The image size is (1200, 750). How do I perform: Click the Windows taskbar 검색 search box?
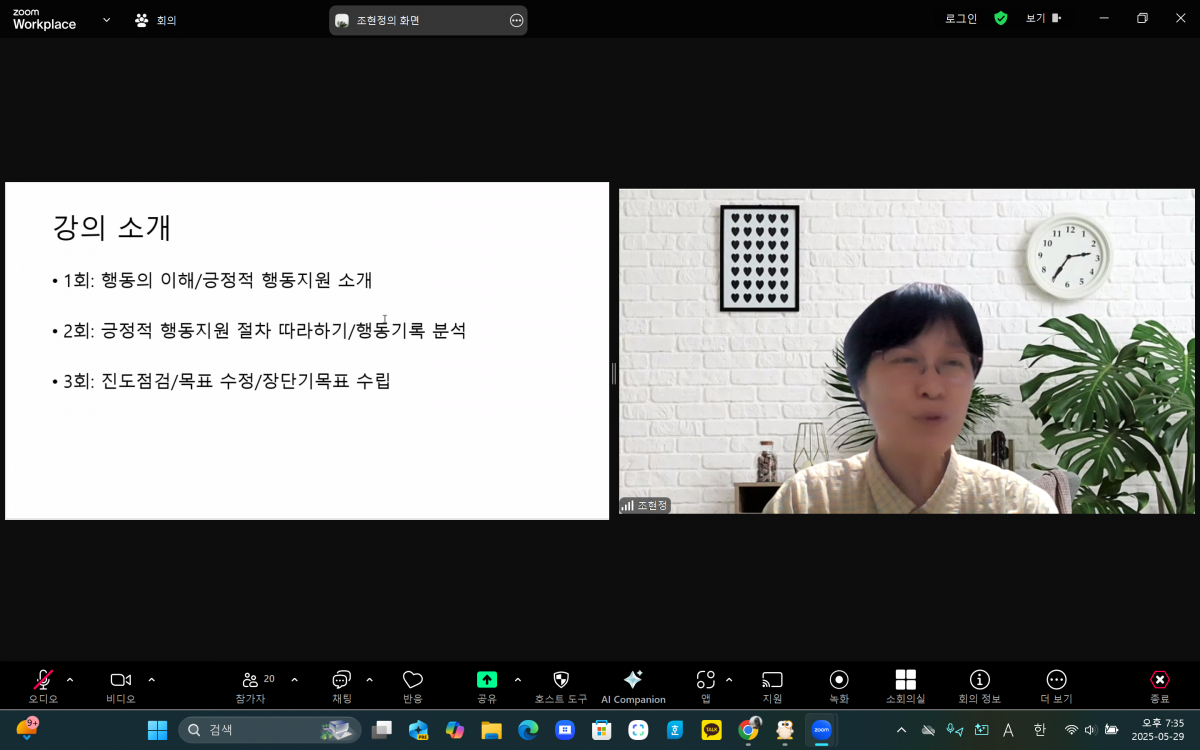point(270,730)
